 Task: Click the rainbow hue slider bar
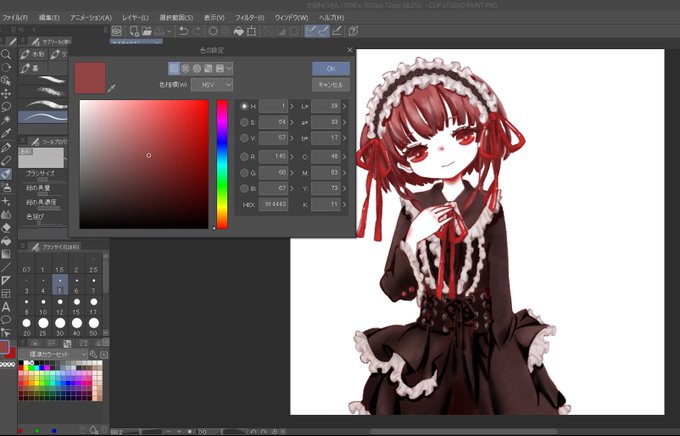[x=222, y=164]
